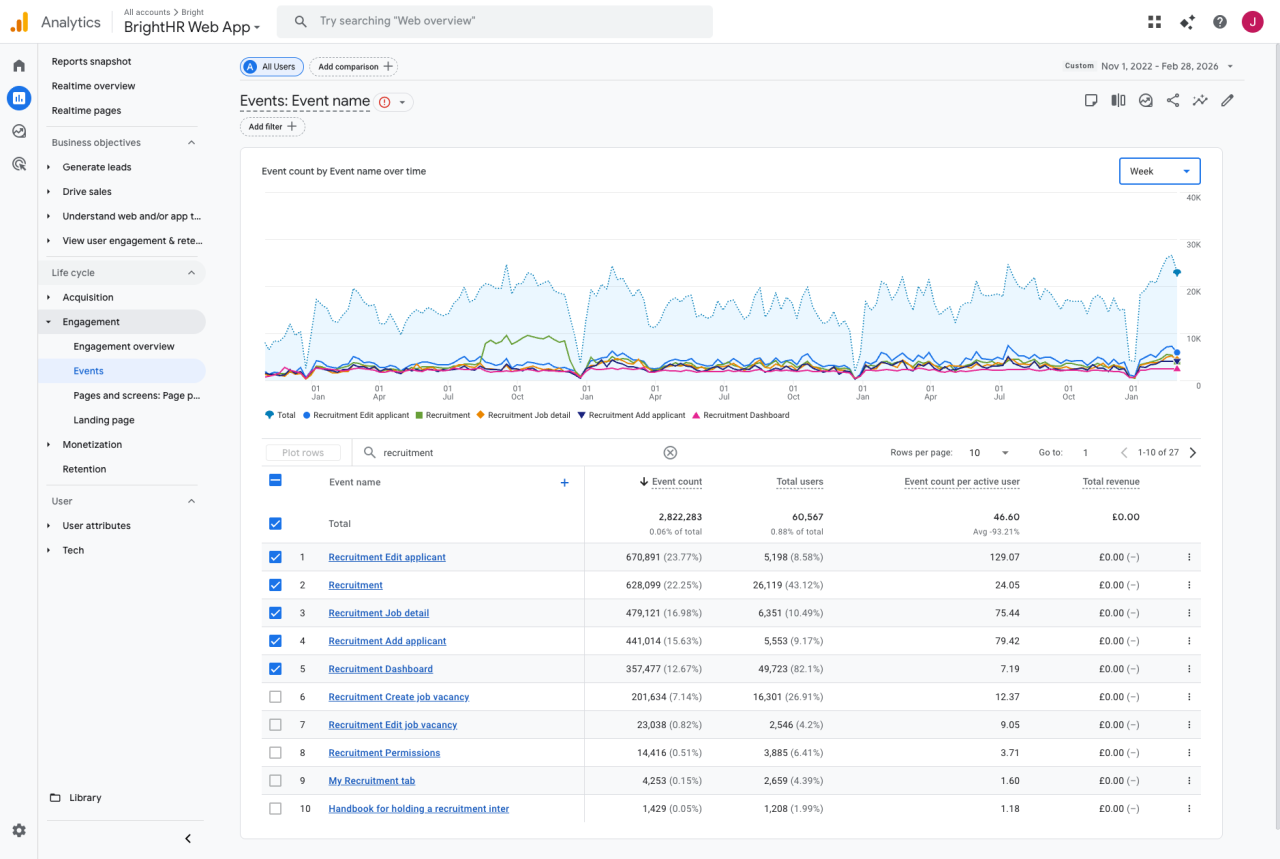Click the settings gear at bottom left
The height and width of the screenshot is (859, 1280).
click(18, 830)
